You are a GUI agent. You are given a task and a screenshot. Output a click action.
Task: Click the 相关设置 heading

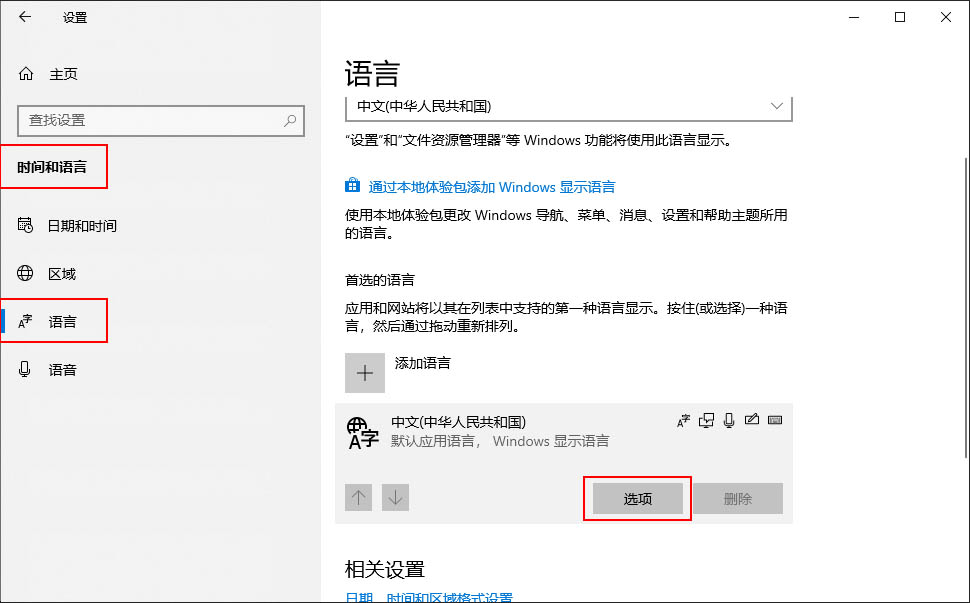385,569
